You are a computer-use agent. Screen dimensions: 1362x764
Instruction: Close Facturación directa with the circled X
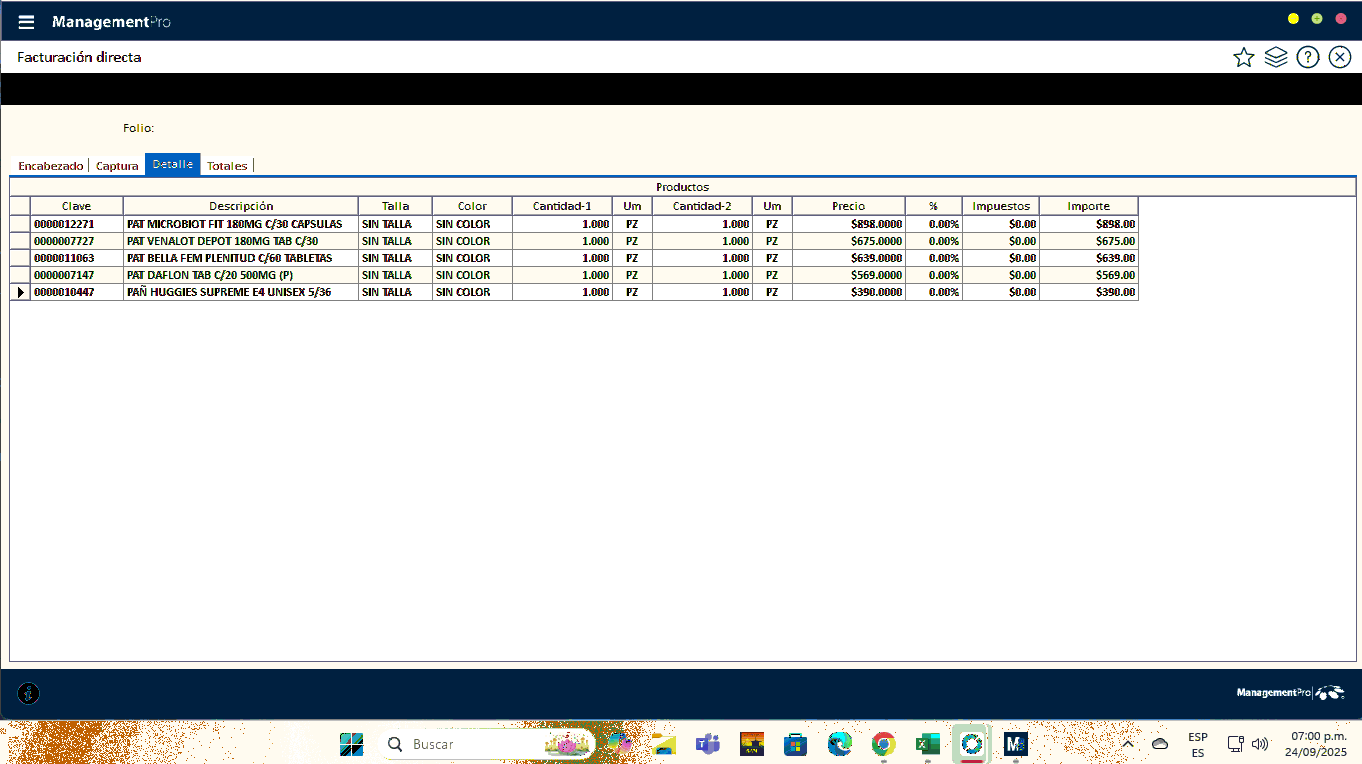1339,57
